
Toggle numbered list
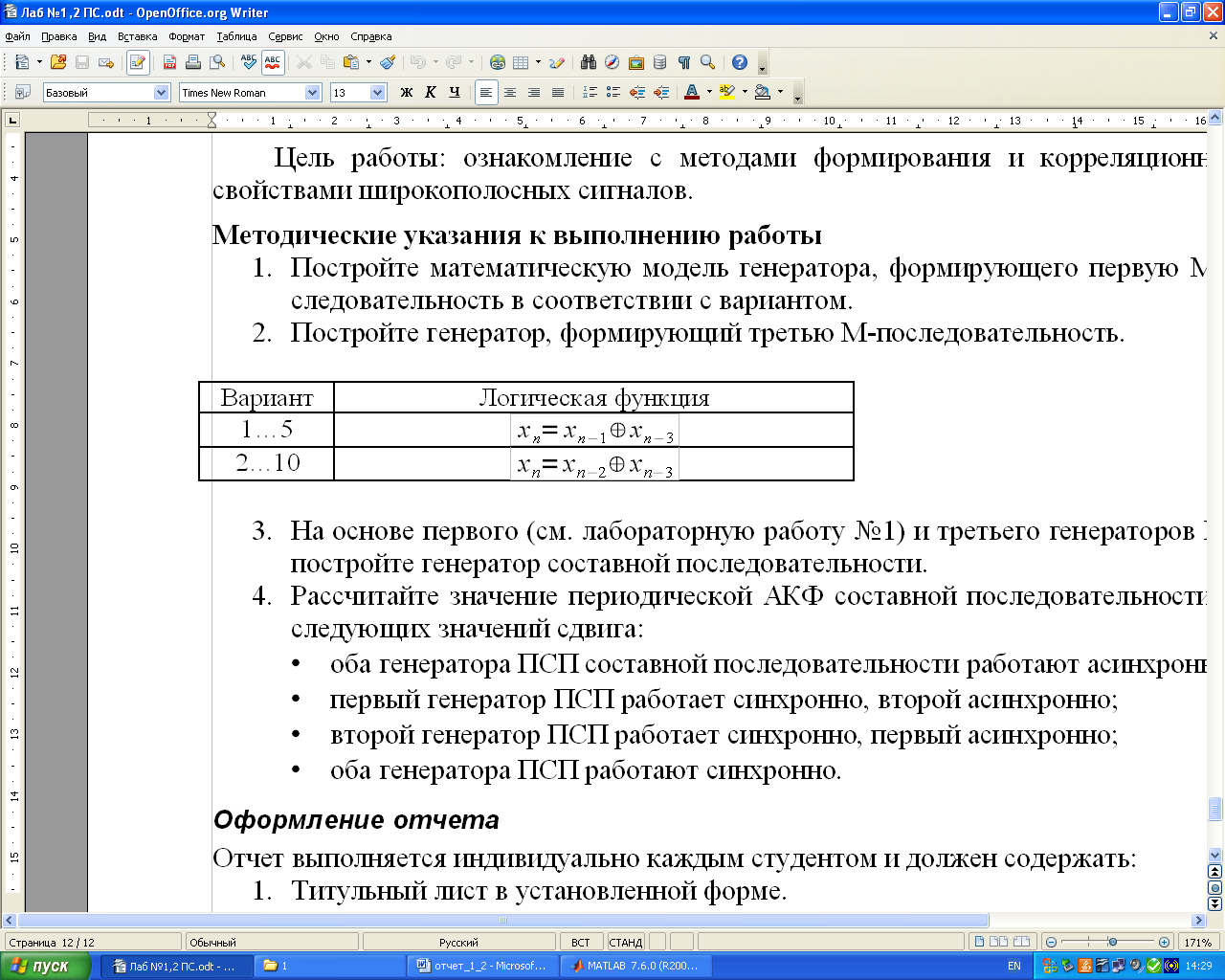[590, 92]
